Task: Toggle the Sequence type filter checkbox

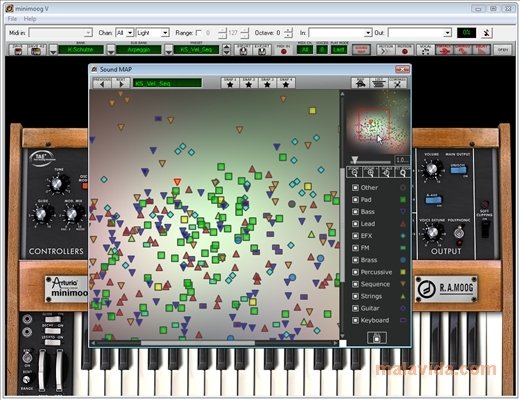Action: point(355,284)
